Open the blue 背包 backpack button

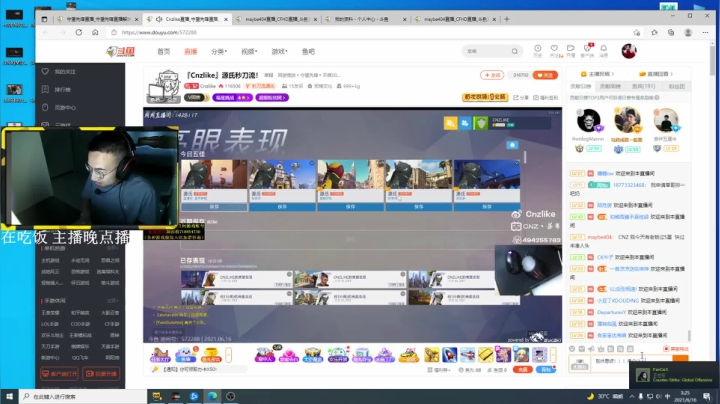point(546,370)
